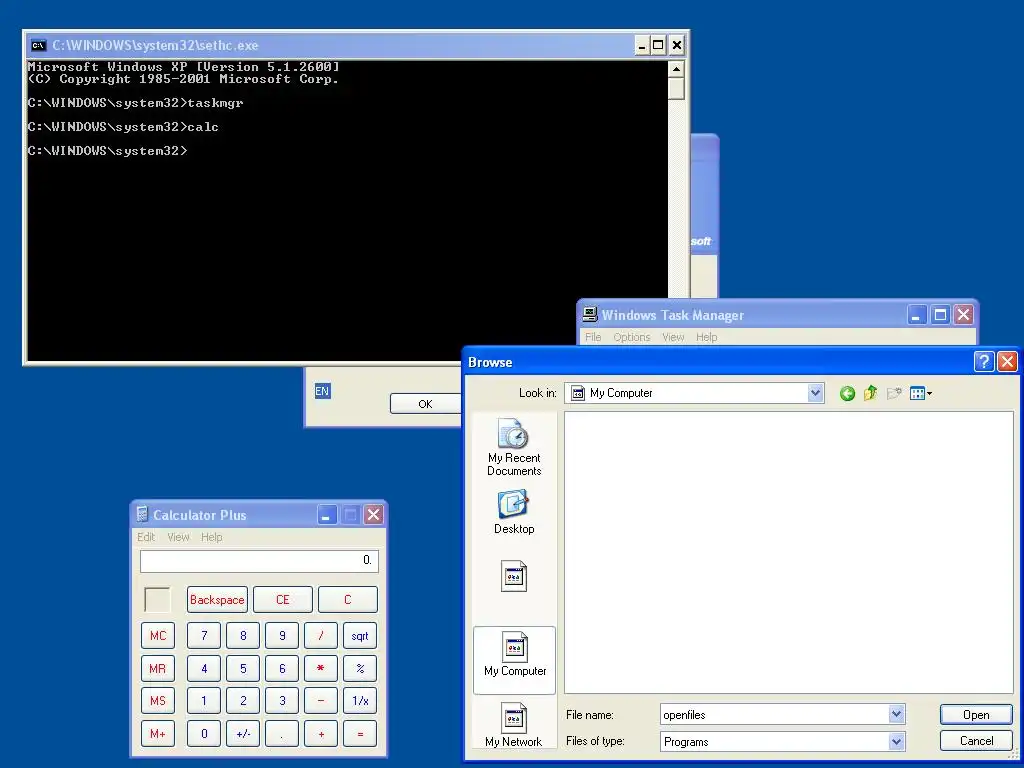
Task: Open Help menu in Calculator Plus
Action: (212, 537)
